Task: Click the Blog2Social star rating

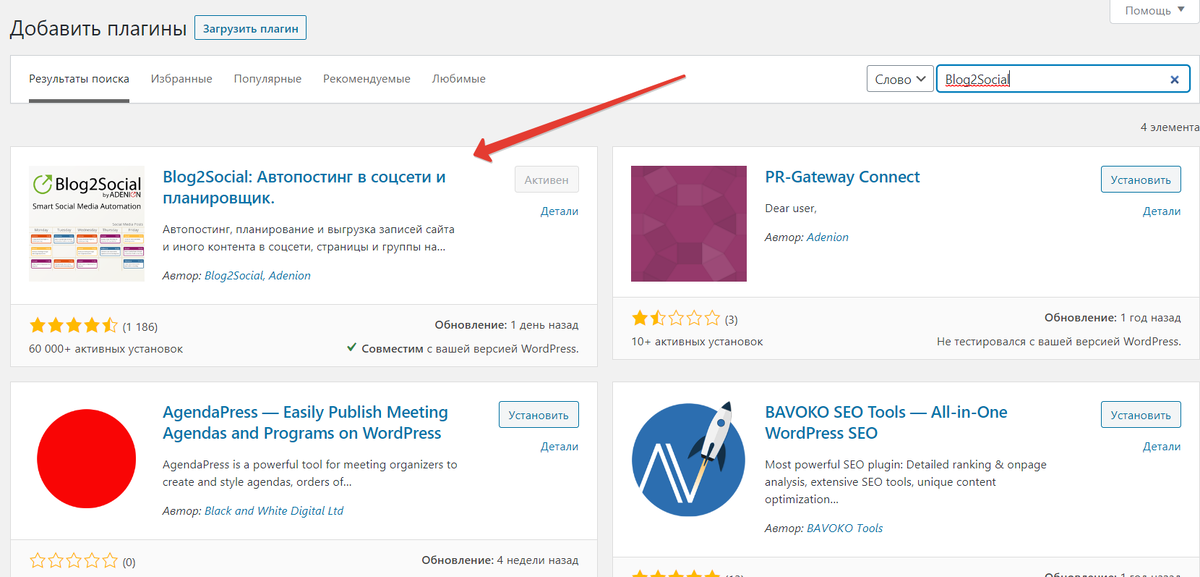Action: click(x=74, y=325)
